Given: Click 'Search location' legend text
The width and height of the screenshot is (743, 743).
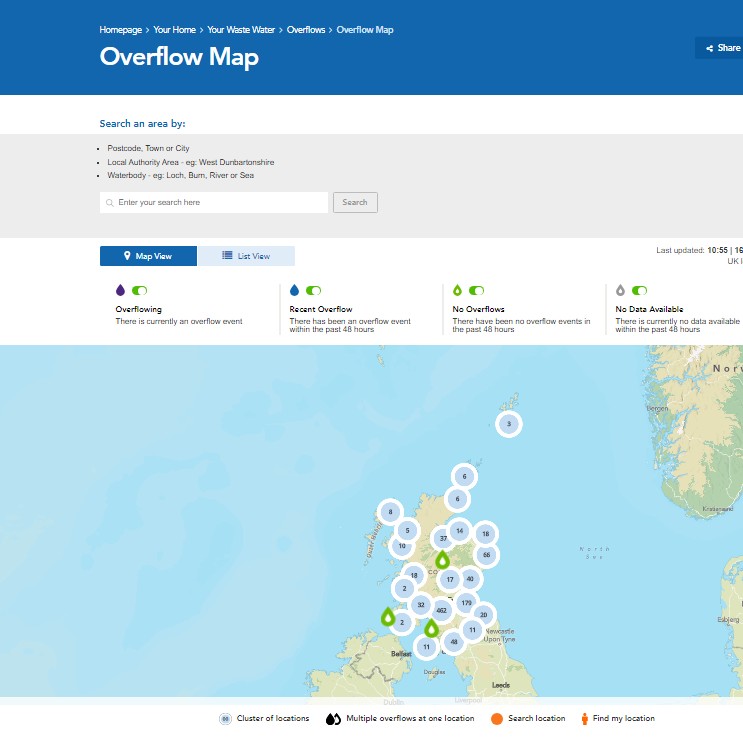Looking at the screenshot, I should click(x=536, y=718).
